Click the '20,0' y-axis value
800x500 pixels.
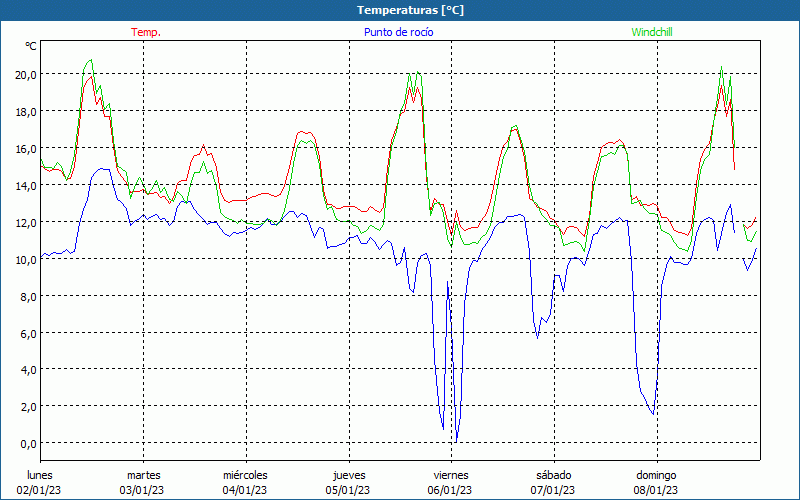26,74
